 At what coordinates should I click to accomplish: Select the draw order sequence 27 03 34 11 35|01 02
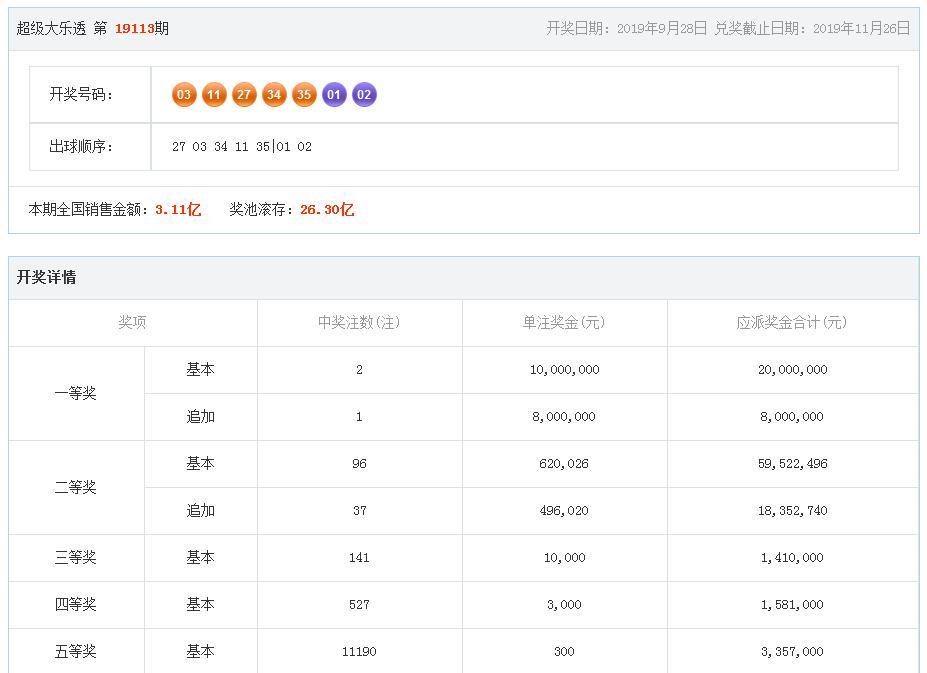point(242,147)
